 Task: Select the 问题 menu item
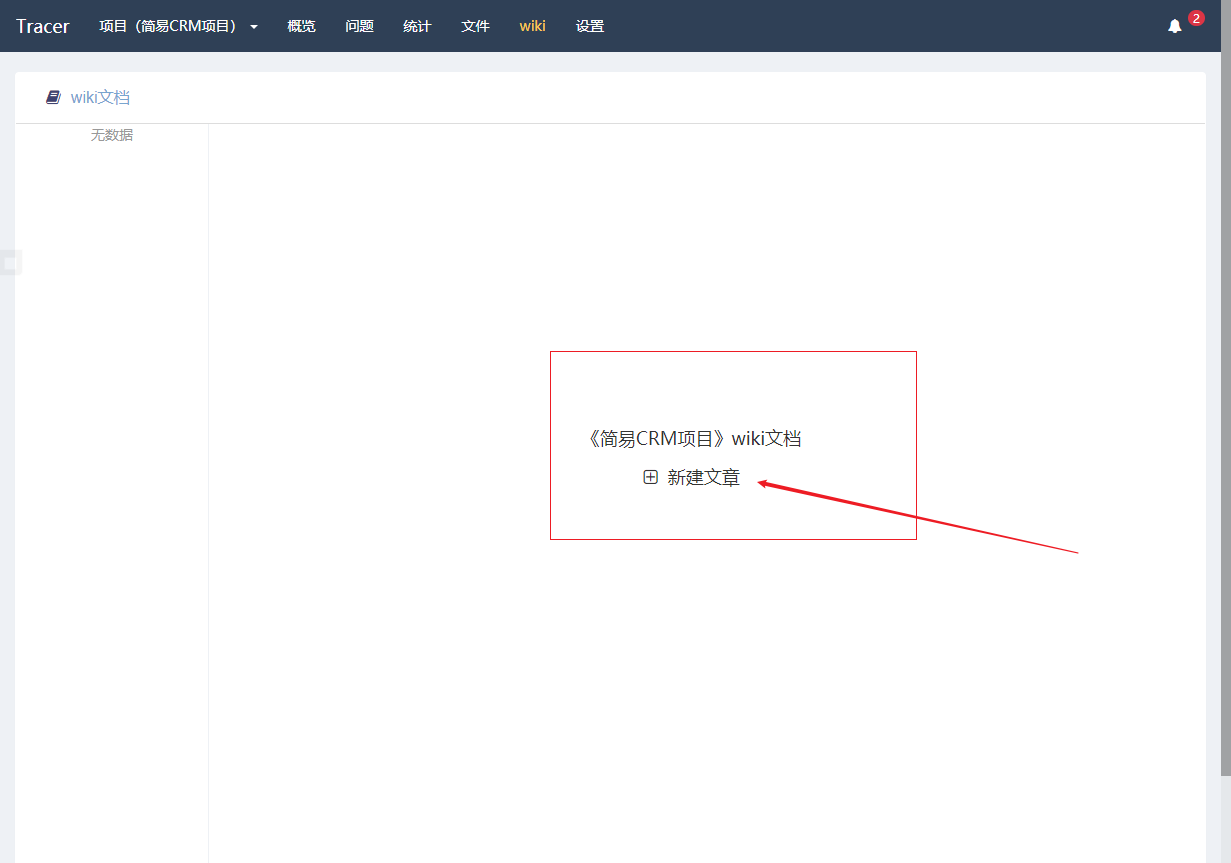pyautogui.click(x=359, y=26)
